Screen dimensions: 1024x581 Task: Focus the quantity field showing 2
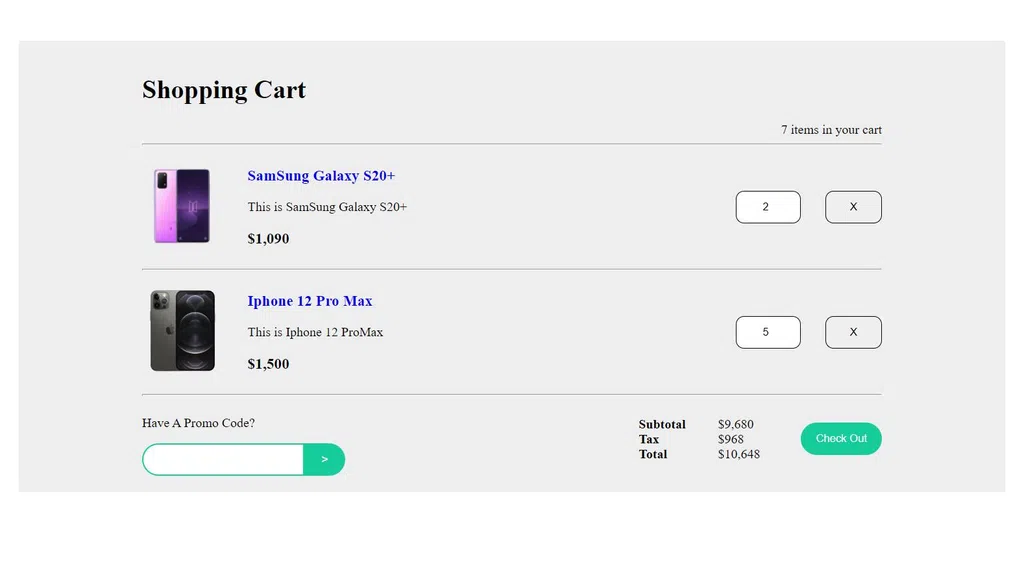768,207
